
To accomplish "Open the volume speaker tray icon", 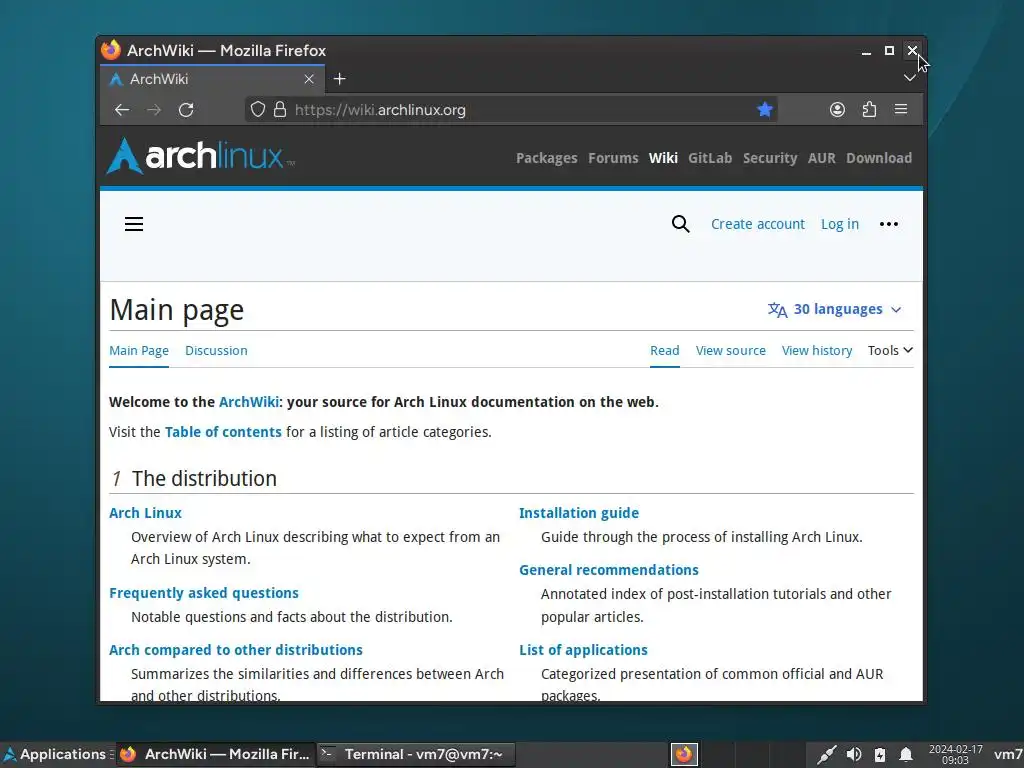I will click(854, 754).
